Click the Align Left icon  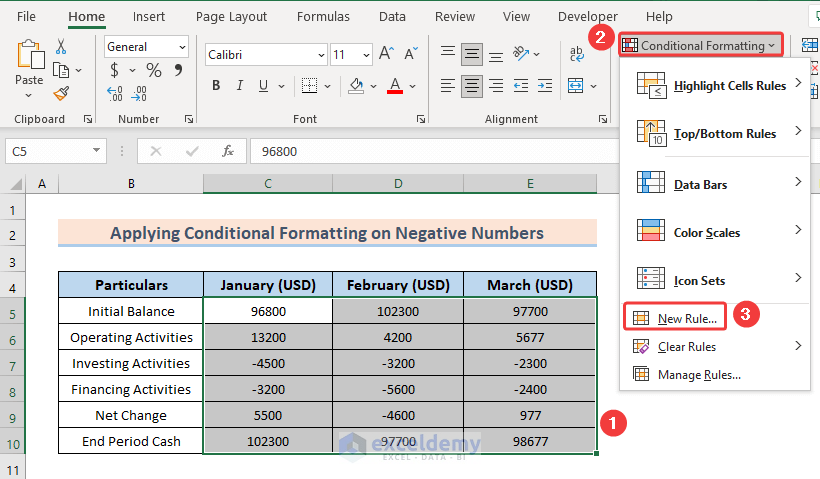448,86
